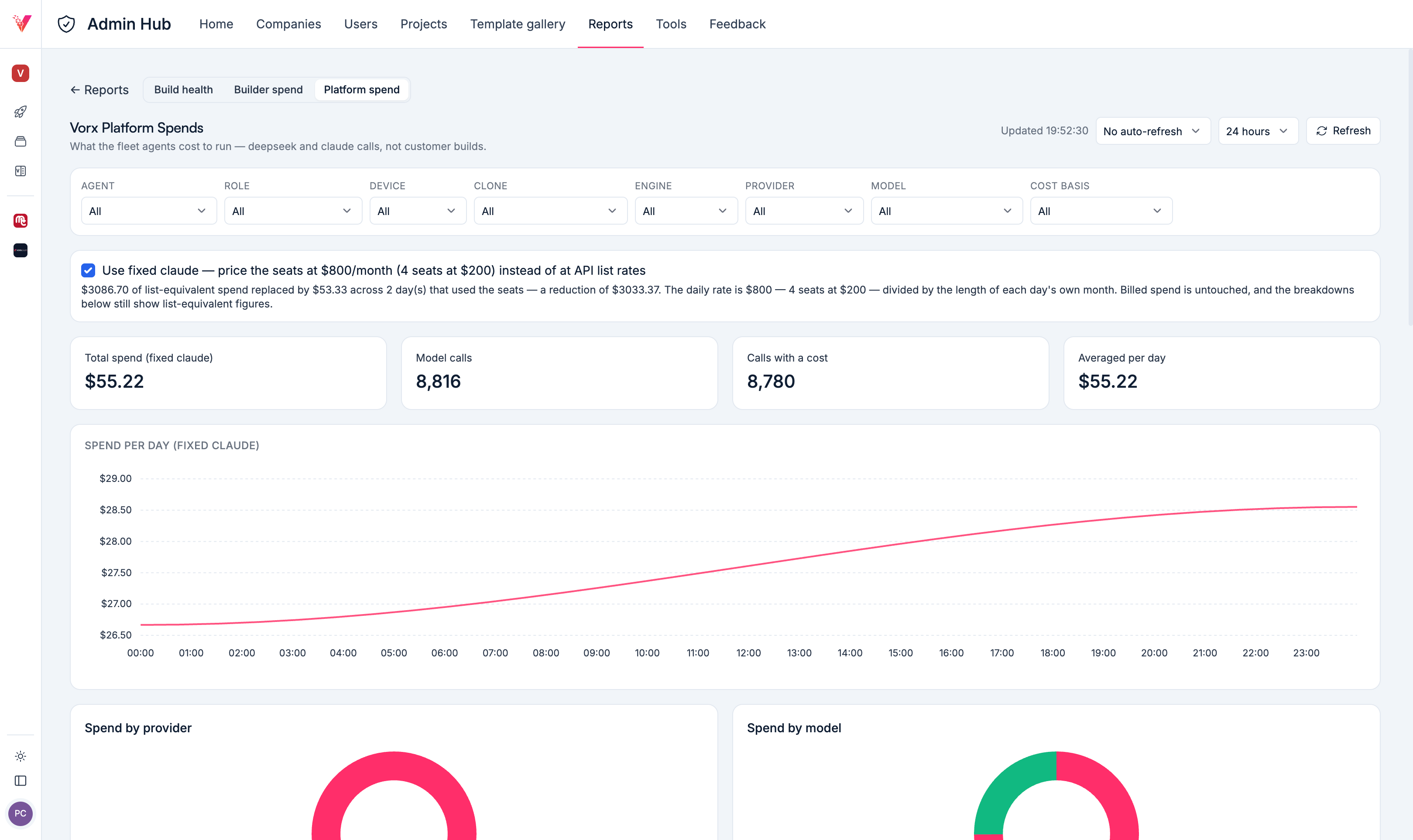This screenshot has height=840, width=1413.
Task: Expand the Agent filter dropdown
Action: 149,211
